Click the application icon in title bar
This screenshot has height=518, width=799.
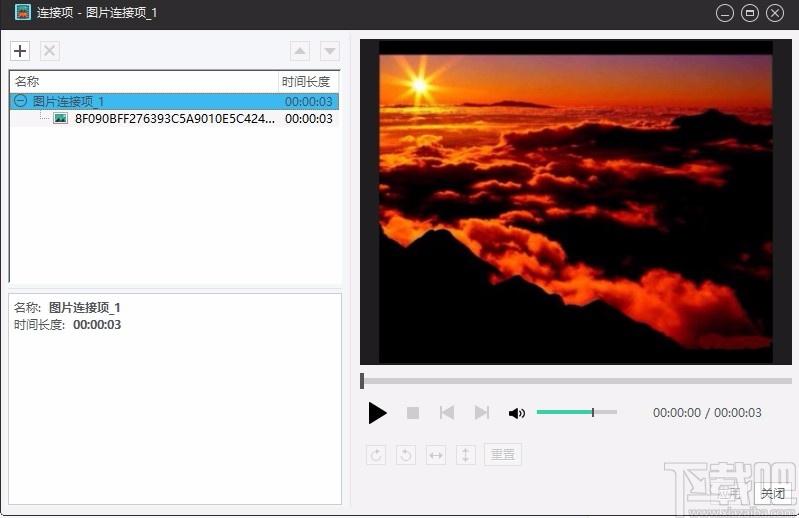pos(23,12)
